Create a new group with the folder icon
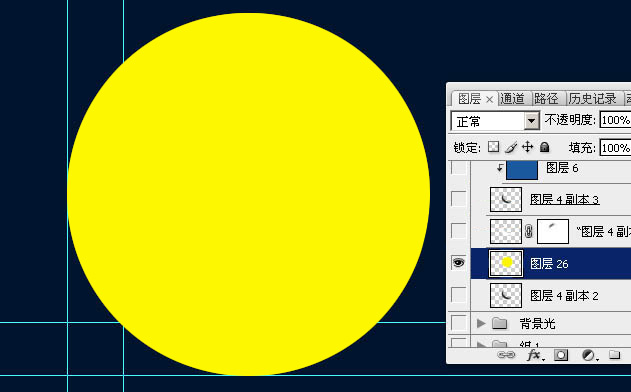Viewport: 631px width, 392px height. click(614, 355)
